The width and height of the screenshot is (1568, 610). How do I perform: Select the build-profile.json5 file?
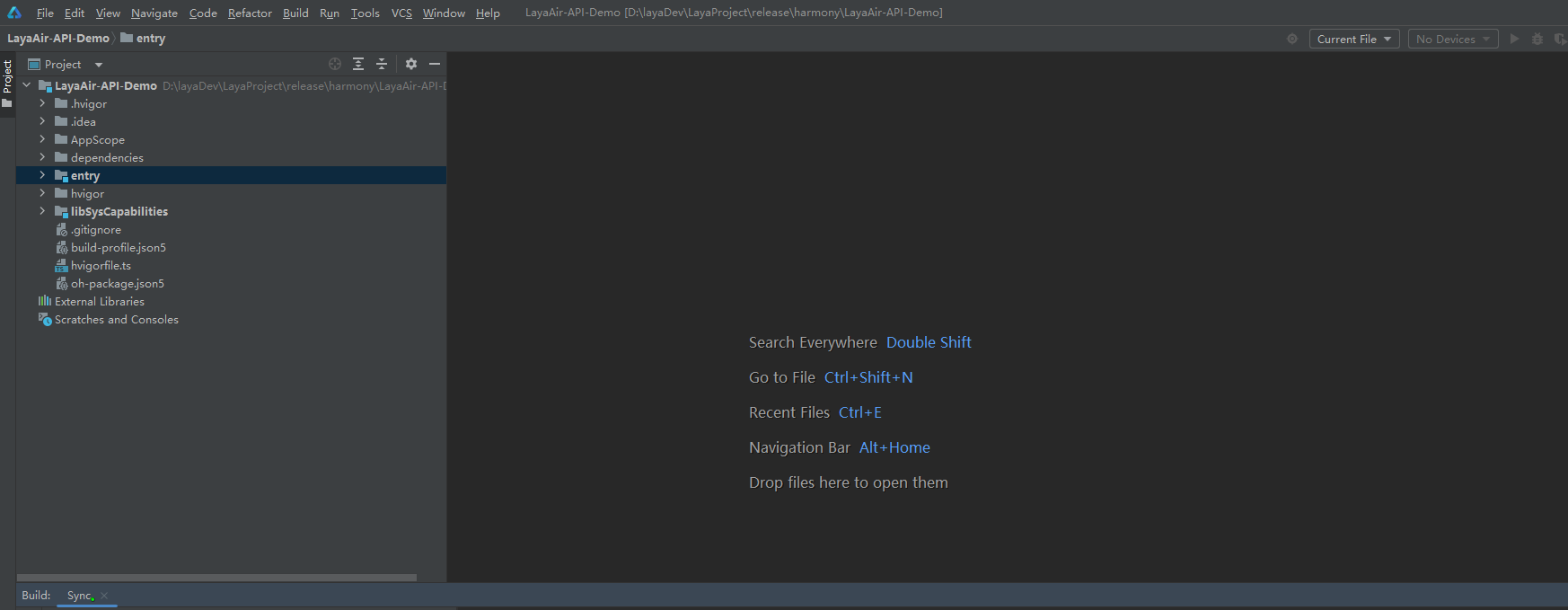(118, 248)
